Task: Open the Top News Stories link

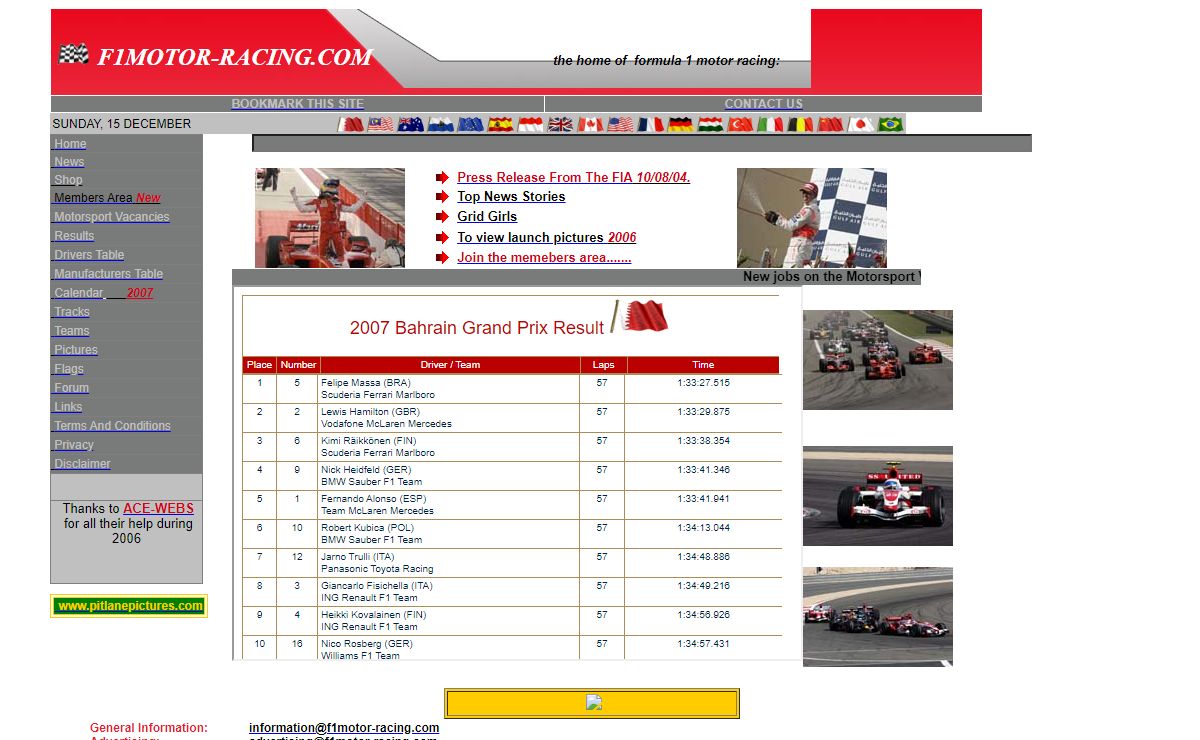Action: tap(511, 197)
